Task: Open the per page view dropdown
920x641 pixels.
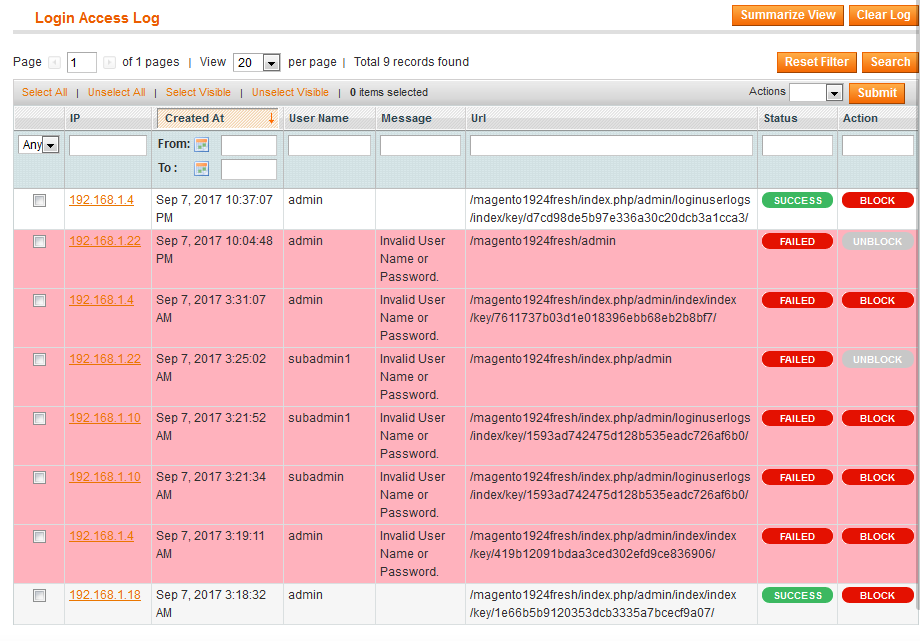Action: [270, 63]
